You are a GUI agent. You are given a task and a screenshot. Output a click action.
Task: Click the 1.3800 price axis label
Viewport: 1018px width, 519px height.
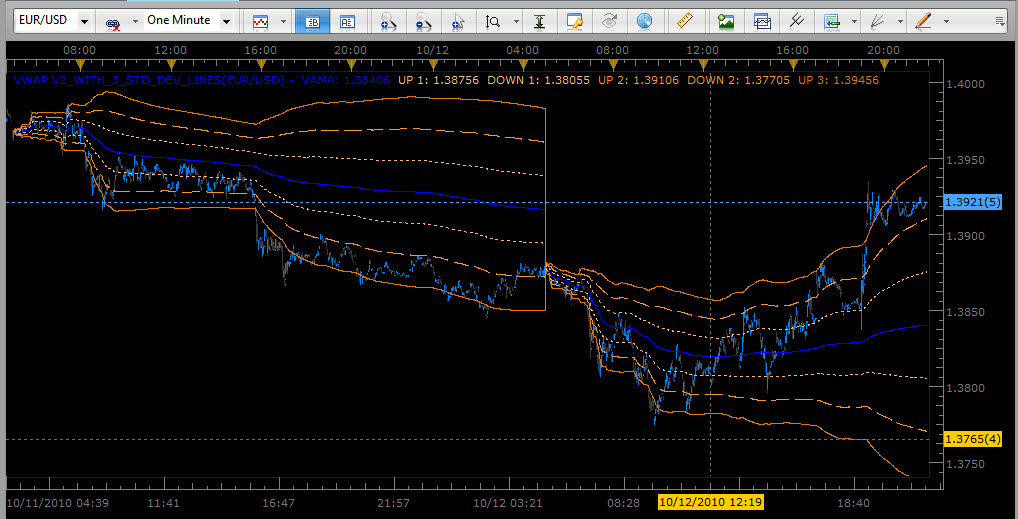coord(965,388)
